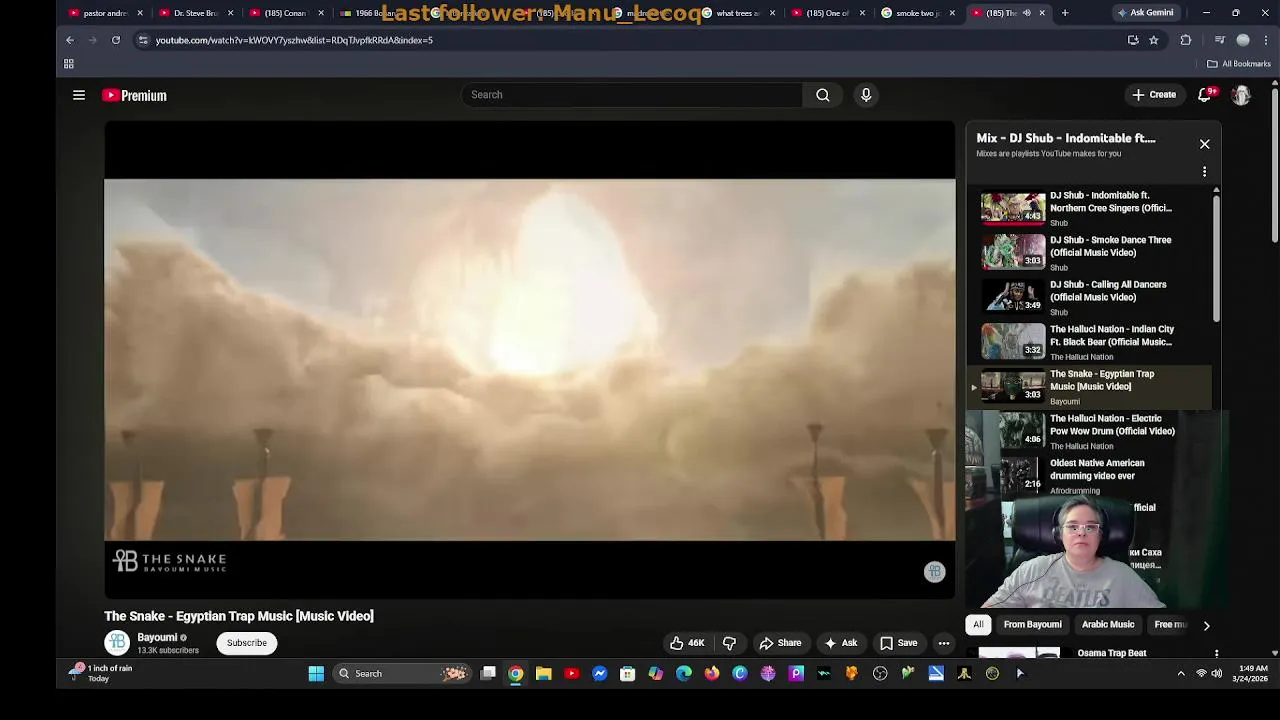Click the URL address bar
Screen dimensions: 1280x720
(x=630, y=40)
